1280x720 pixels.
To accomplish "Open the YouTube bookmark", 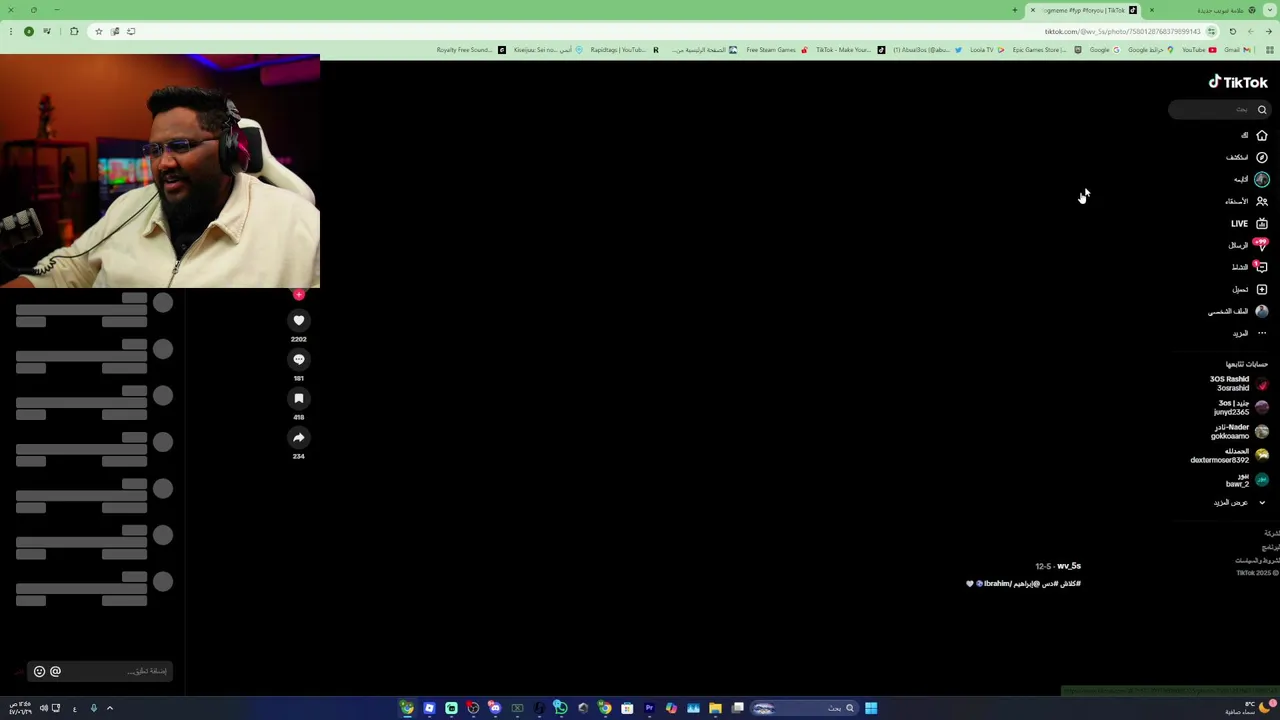I will tap(1199, 50).
